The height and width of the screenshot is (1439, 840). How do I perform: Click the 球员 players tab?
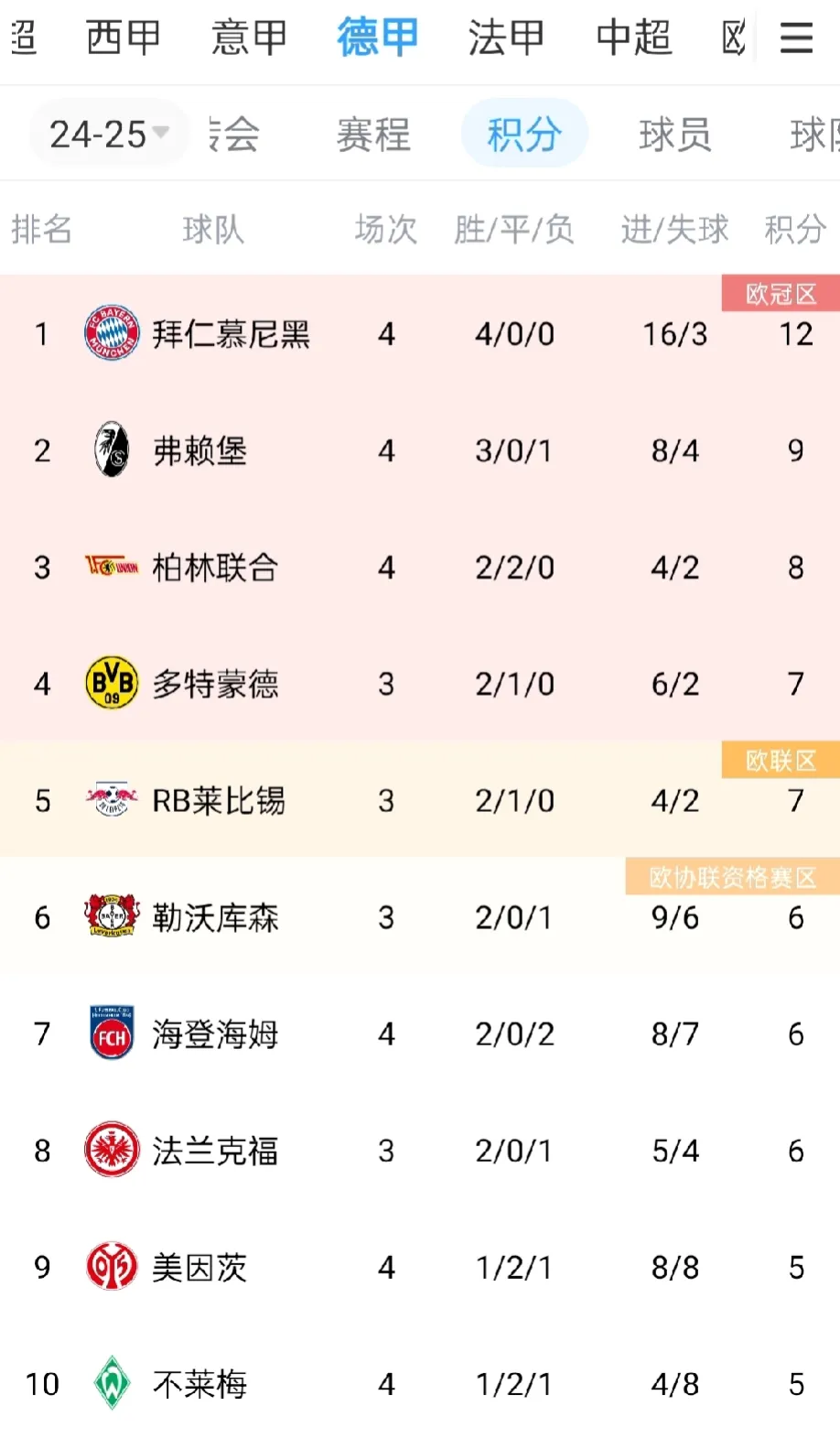[x=674, y=135]
